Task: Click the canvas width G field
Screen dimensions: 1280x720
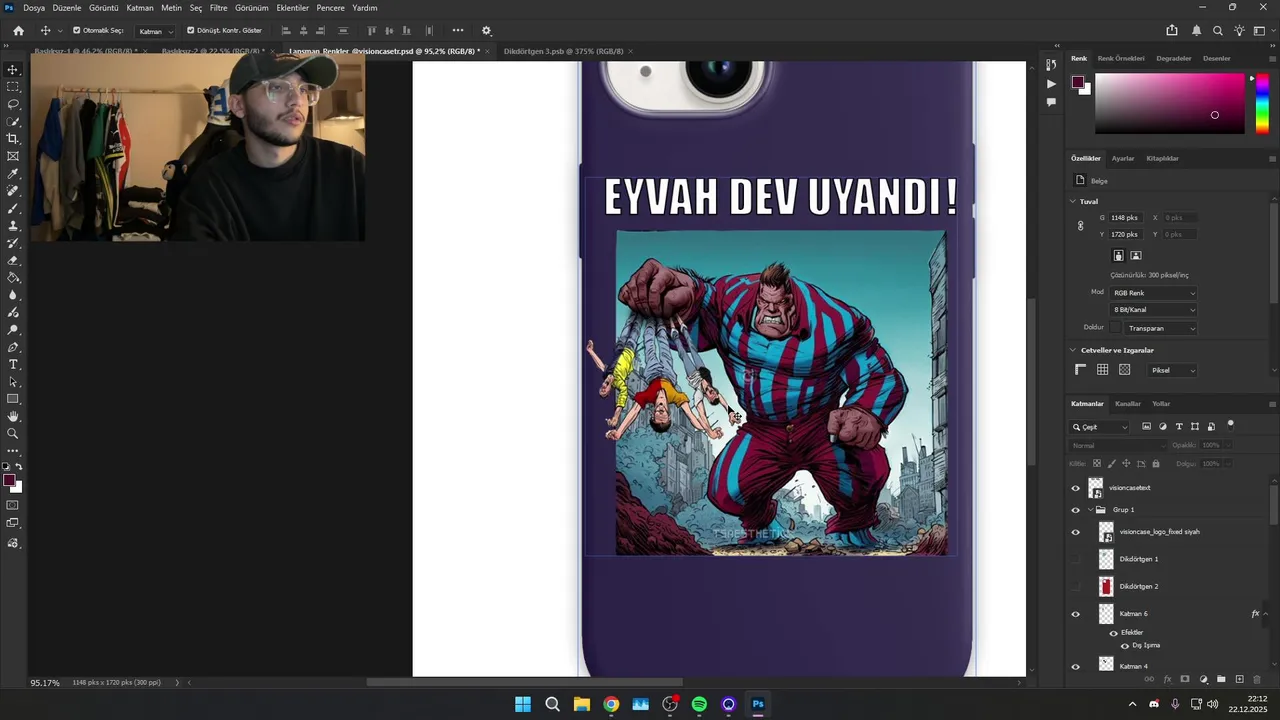Action: coord(1126,217)
